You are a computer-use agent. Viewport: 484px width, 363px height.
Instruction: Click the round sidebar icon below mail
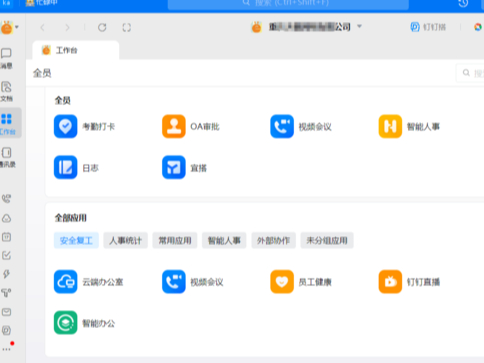[6, 330]
